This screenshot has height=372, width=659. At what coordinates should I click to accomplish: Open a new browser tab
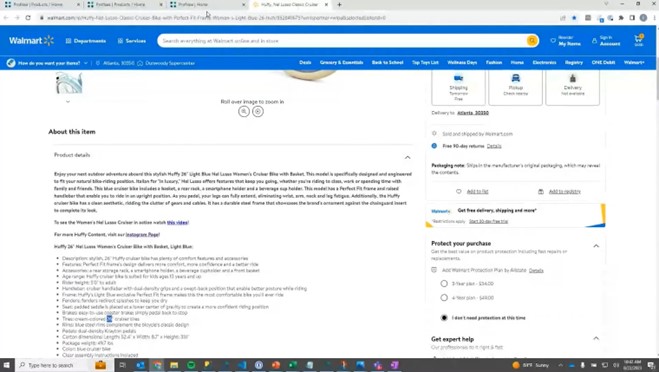(x=339, y=5)
